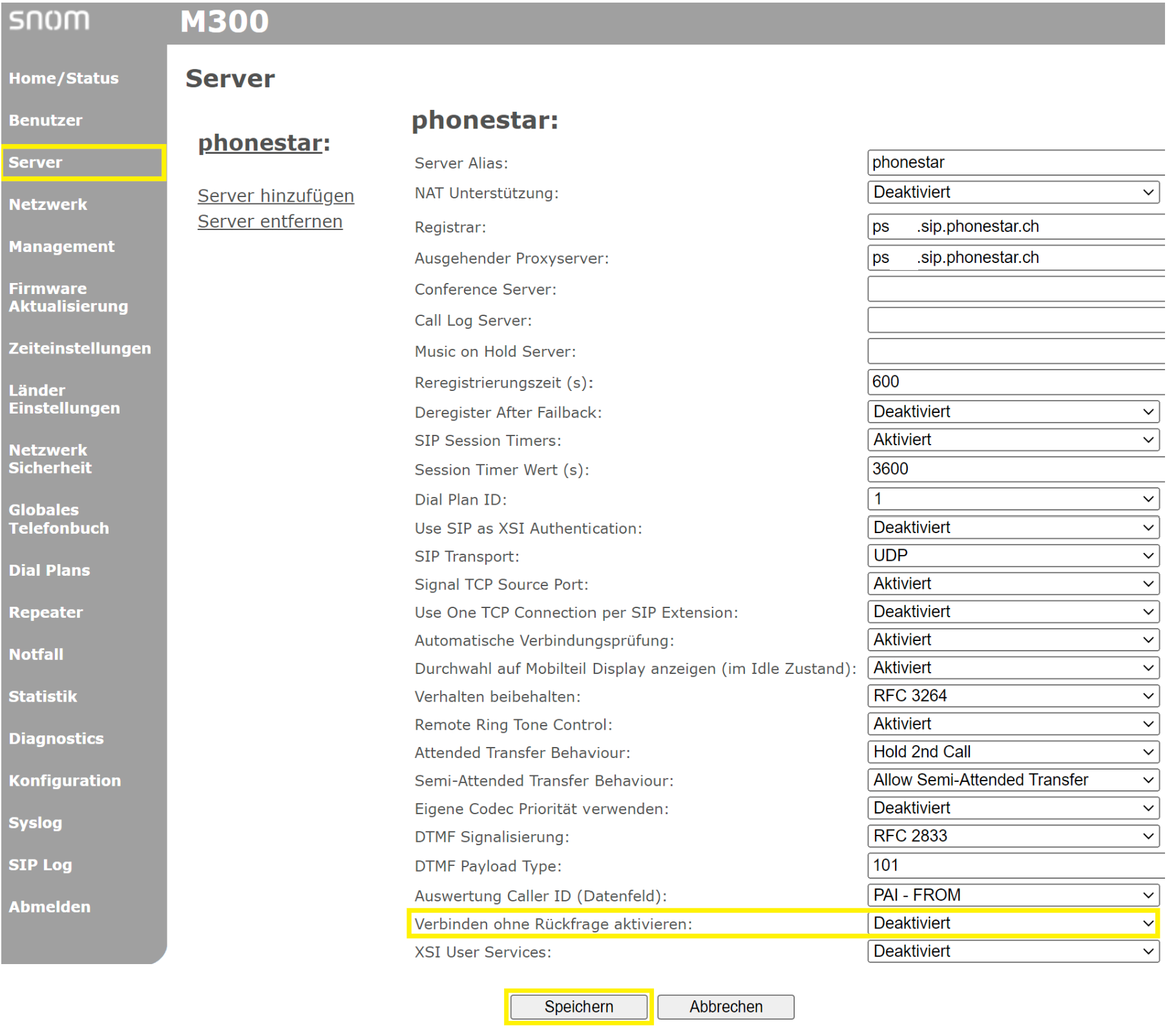Open the NAT Unterstützung dropdown
The image size is (1176, 1030).
coord(1013,192)
